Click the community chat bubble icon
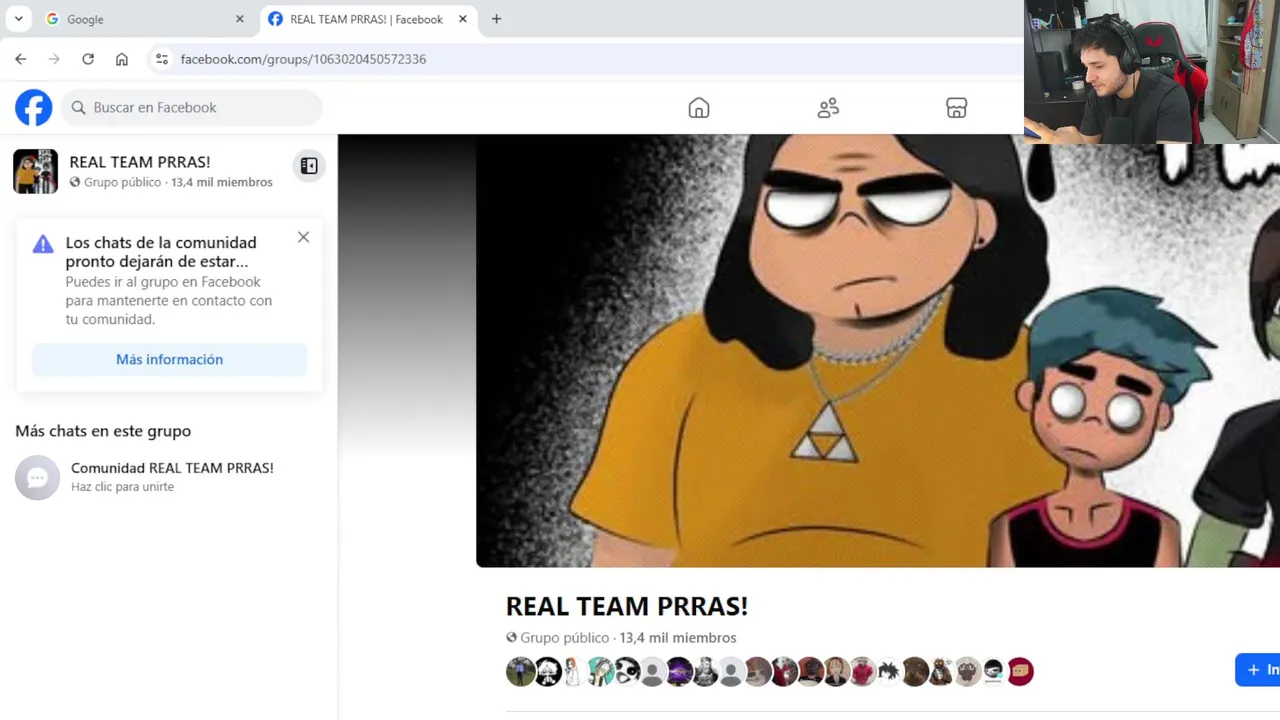Screen dimensions: 1280x720 [x=37, y=477]
